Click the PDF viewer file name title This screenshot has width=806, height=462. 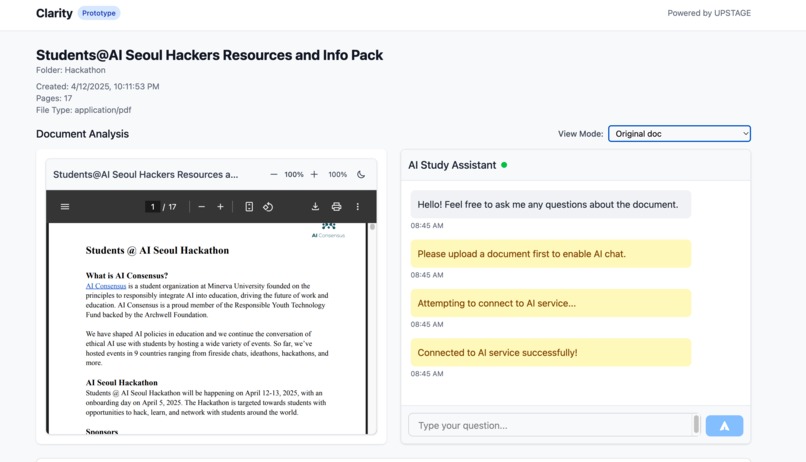pos(145,175)
